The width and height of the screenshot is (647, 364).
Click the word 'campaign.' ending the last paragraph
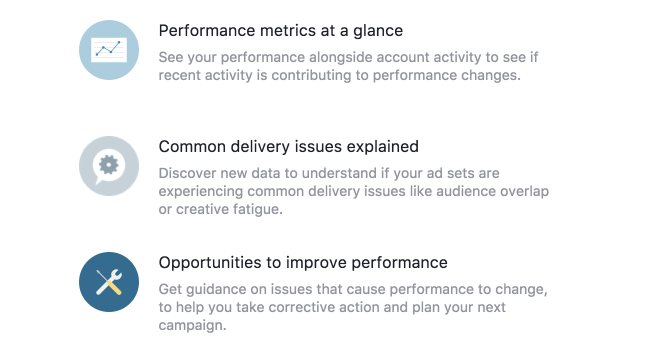tap(193, 326)
